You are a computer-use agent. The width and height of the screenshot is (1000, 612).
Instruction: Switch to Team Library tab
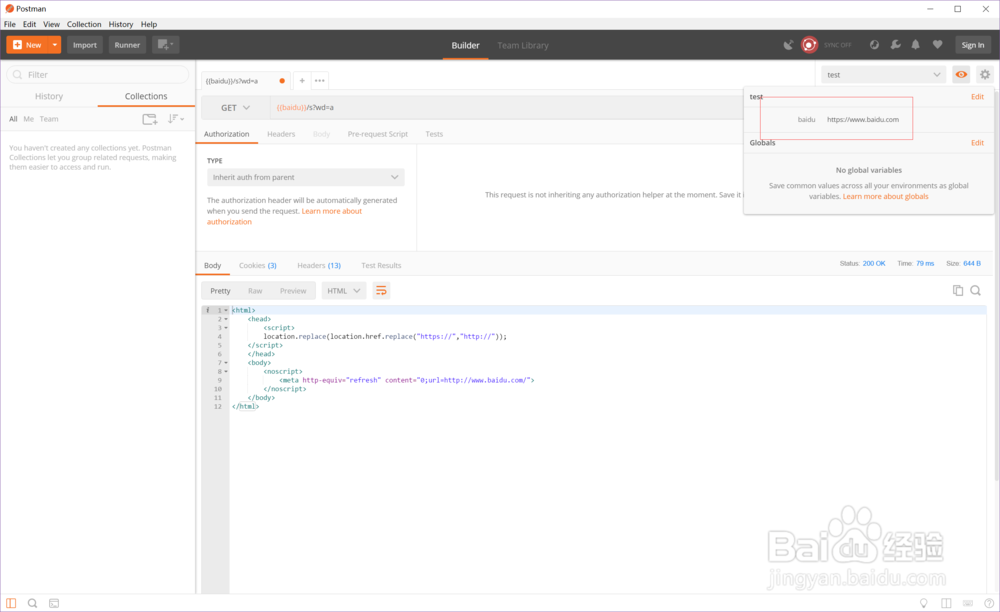(523, 45)
